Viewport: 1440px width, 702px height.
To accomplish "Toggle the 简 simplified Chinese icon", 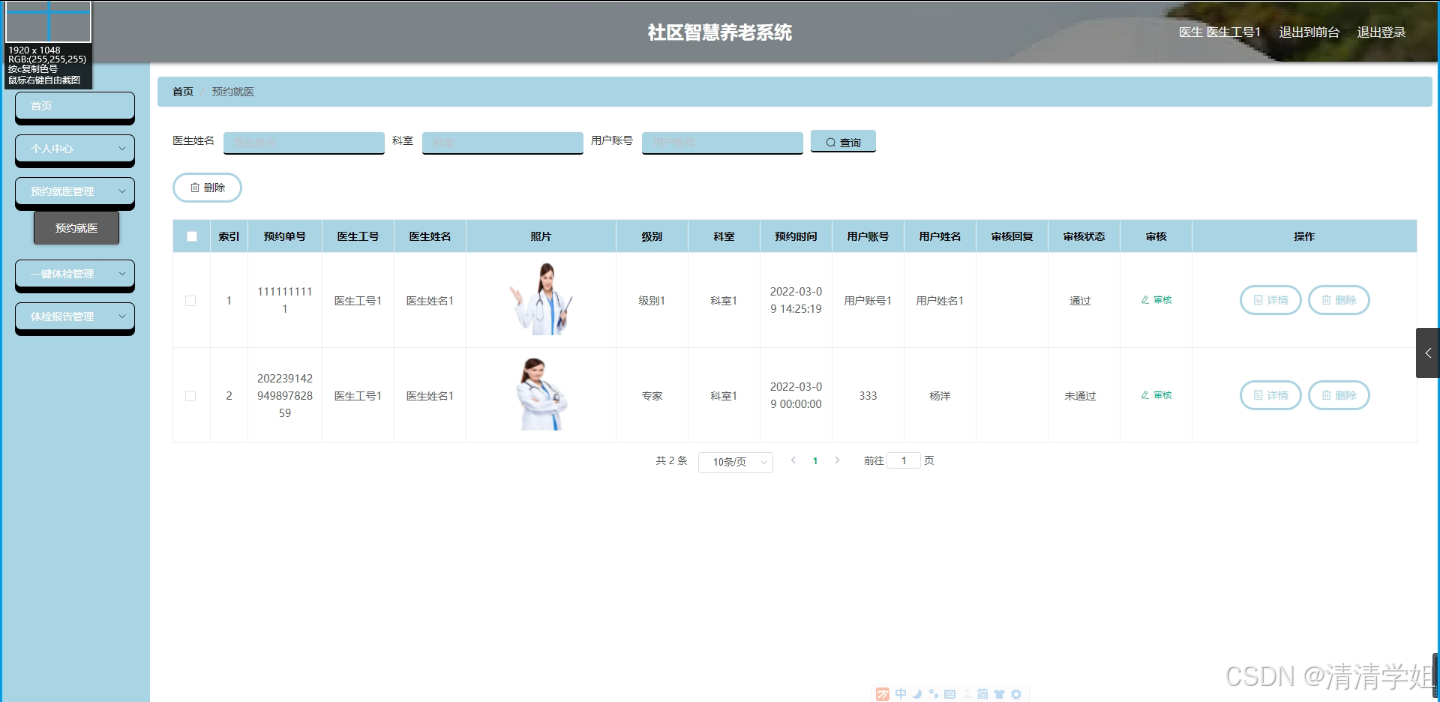I will (x=983, y=694).
